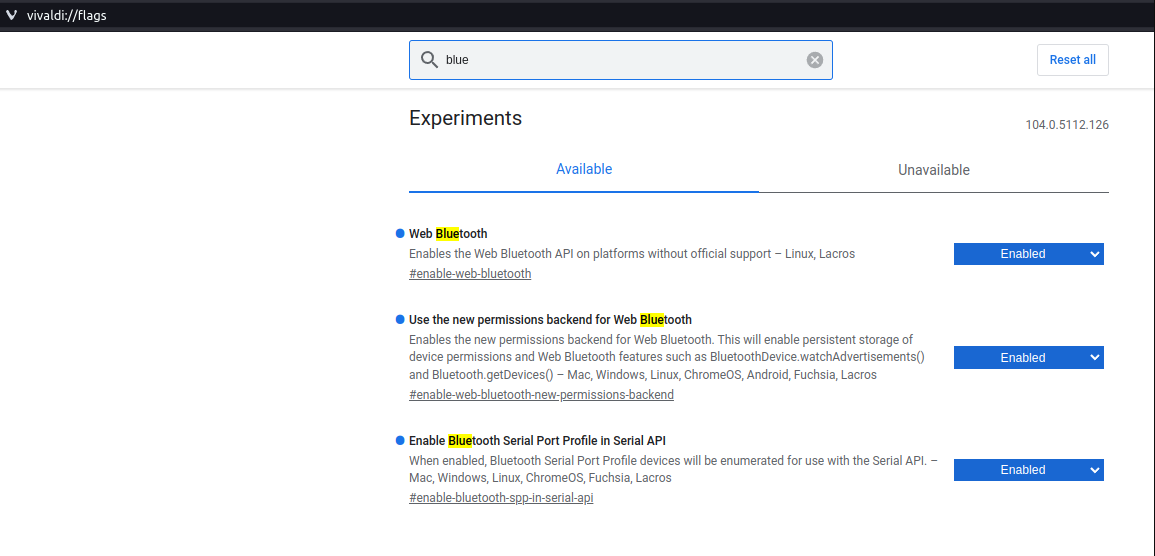This screenshot has height=556, width=1155.
Task: Open new permissions backend Enabled dropdown
Action: click(x=1028, y=358)
